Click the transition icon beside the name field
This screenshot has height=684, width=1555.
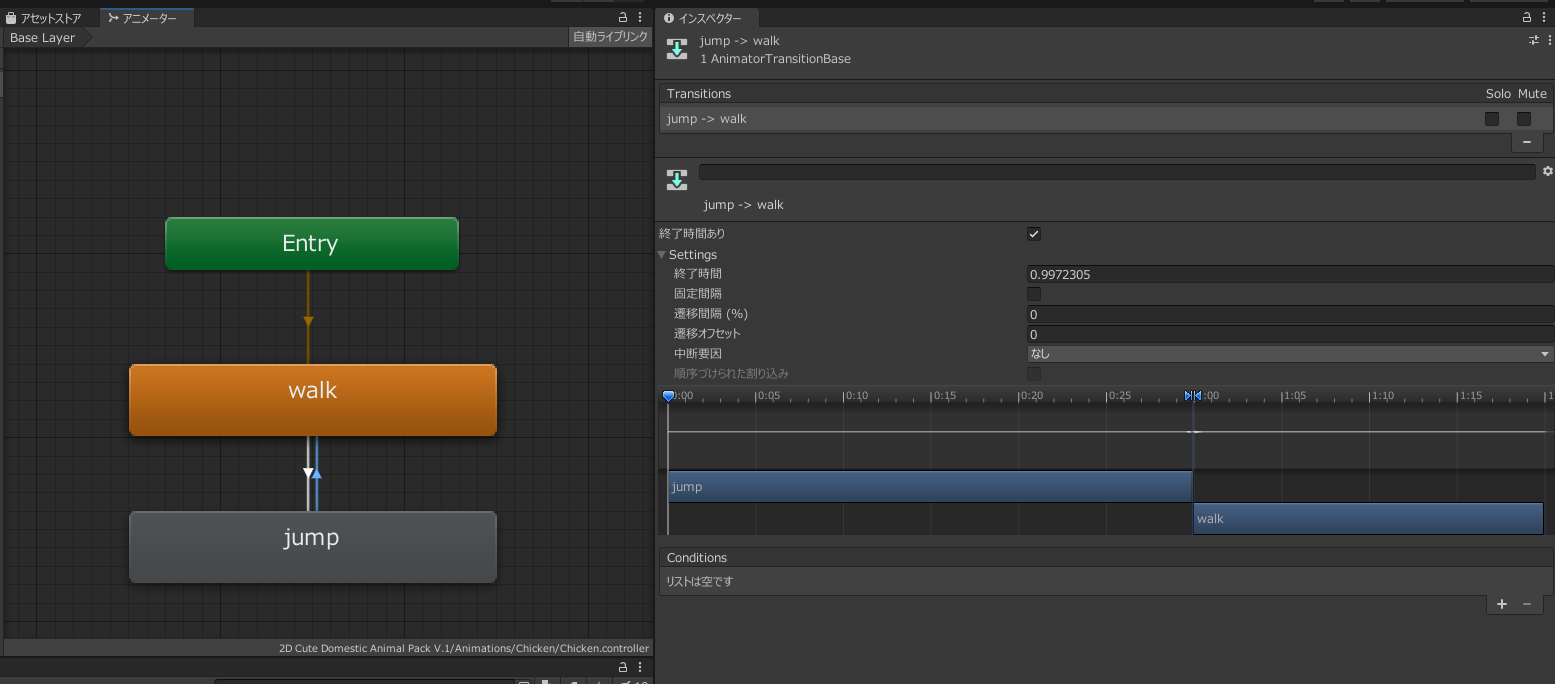(x=677, y=180)
